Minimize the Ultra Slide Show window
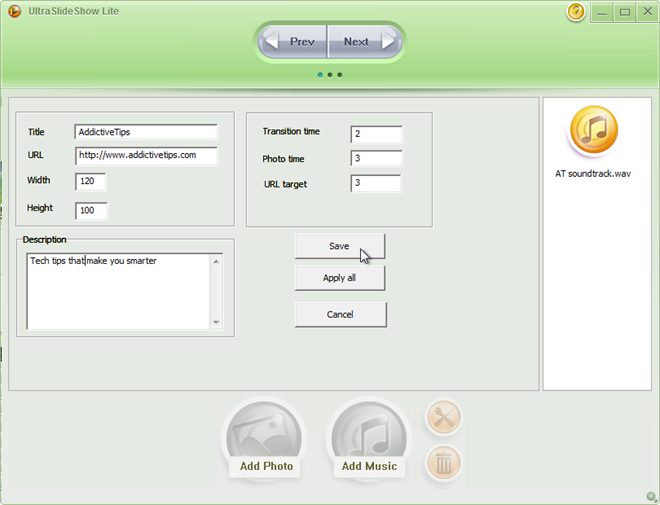This screenshot has height=505, width=660. 602,12
